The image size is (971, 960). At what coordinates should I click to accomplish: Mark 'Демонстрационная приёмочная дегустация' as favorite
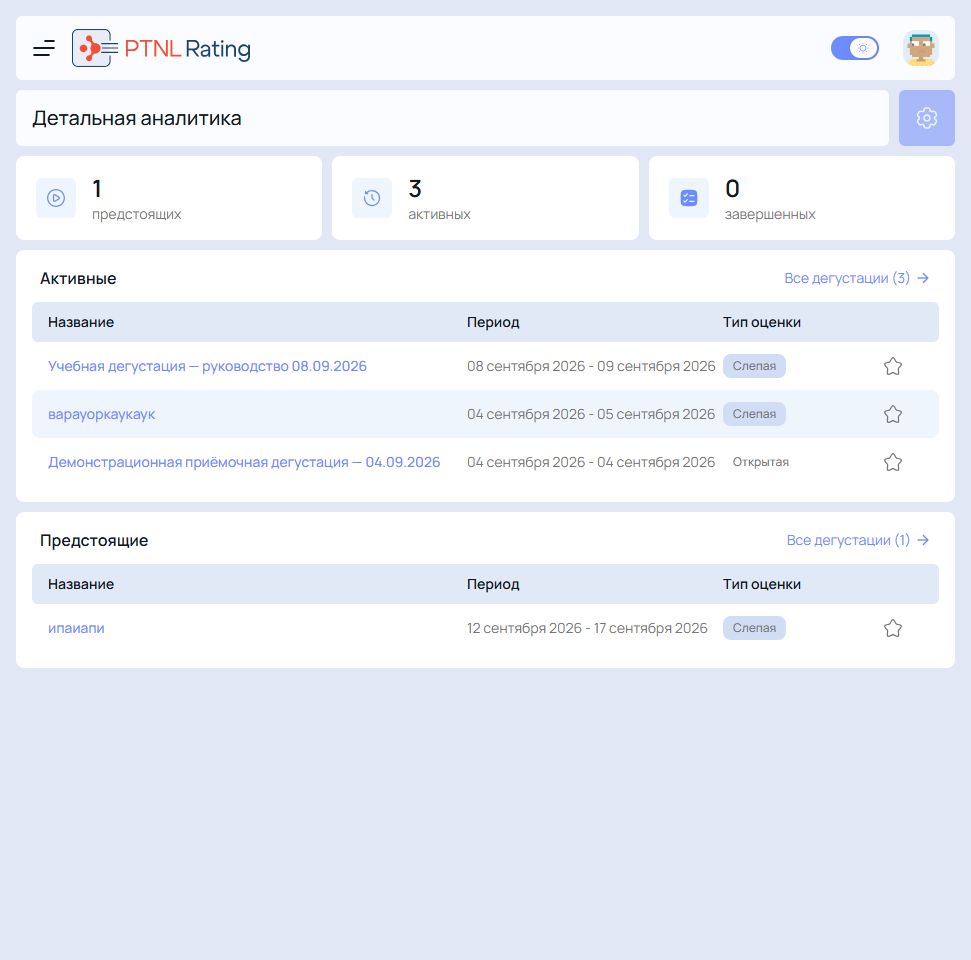point(892,462)
